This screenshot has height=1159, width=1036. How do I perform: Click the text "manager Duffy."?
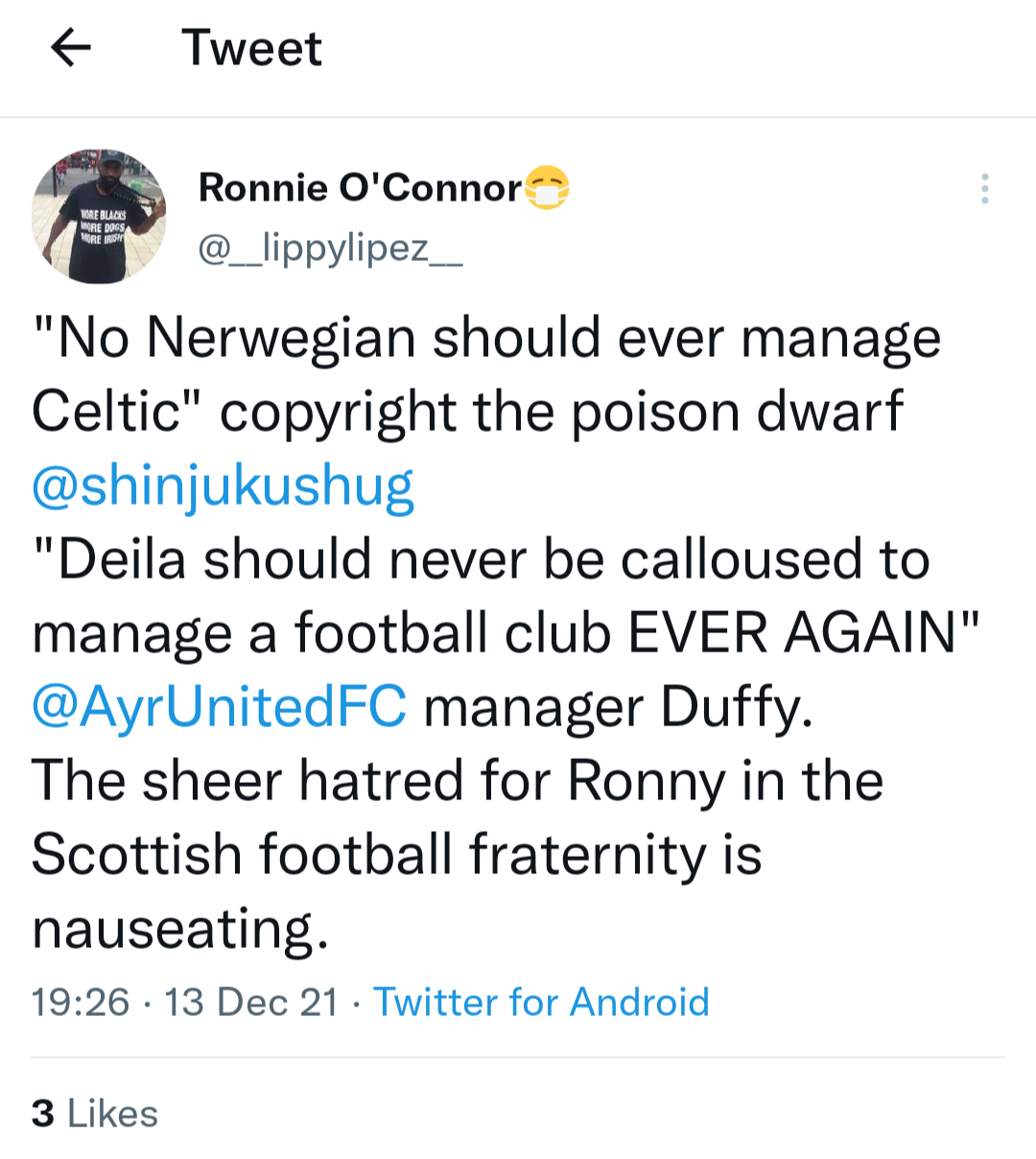coord(619,707)
